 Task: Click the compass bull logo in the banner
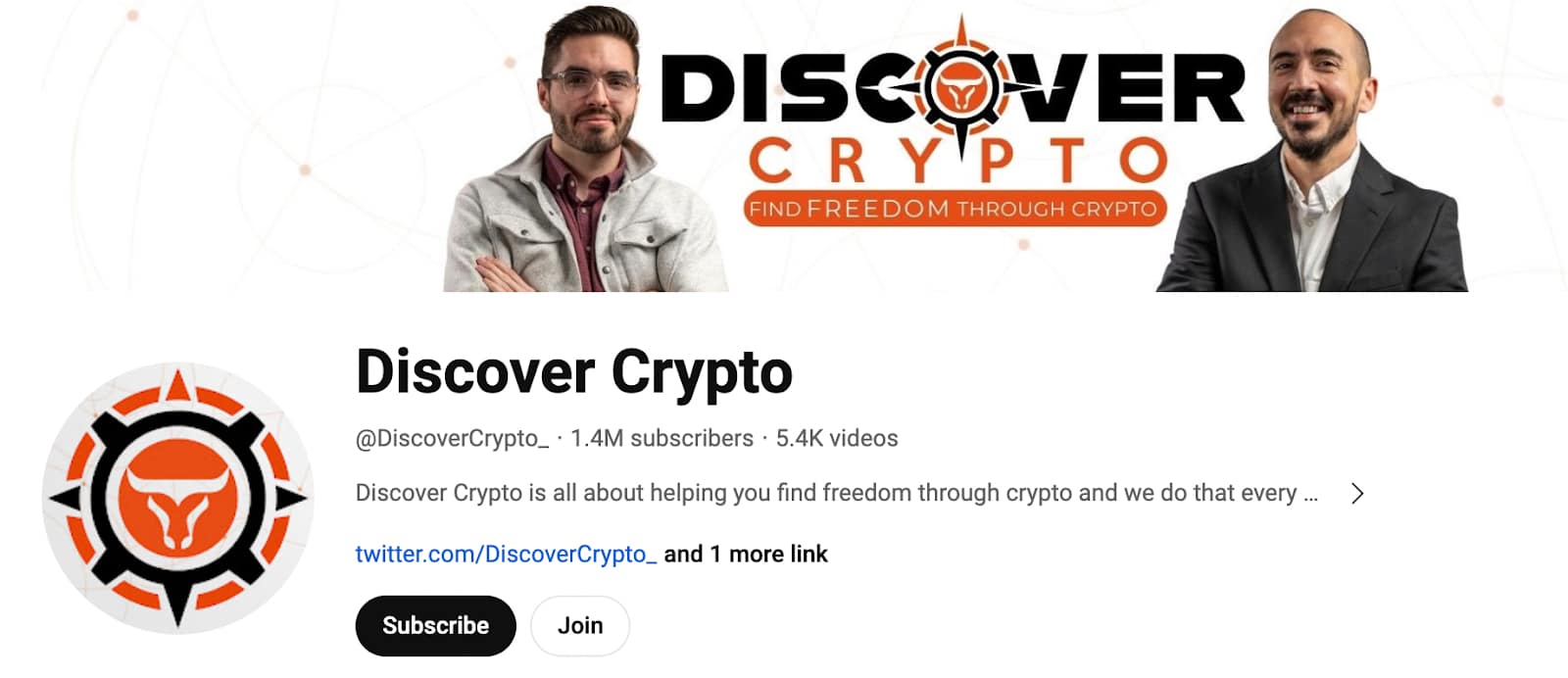[961, 89]
